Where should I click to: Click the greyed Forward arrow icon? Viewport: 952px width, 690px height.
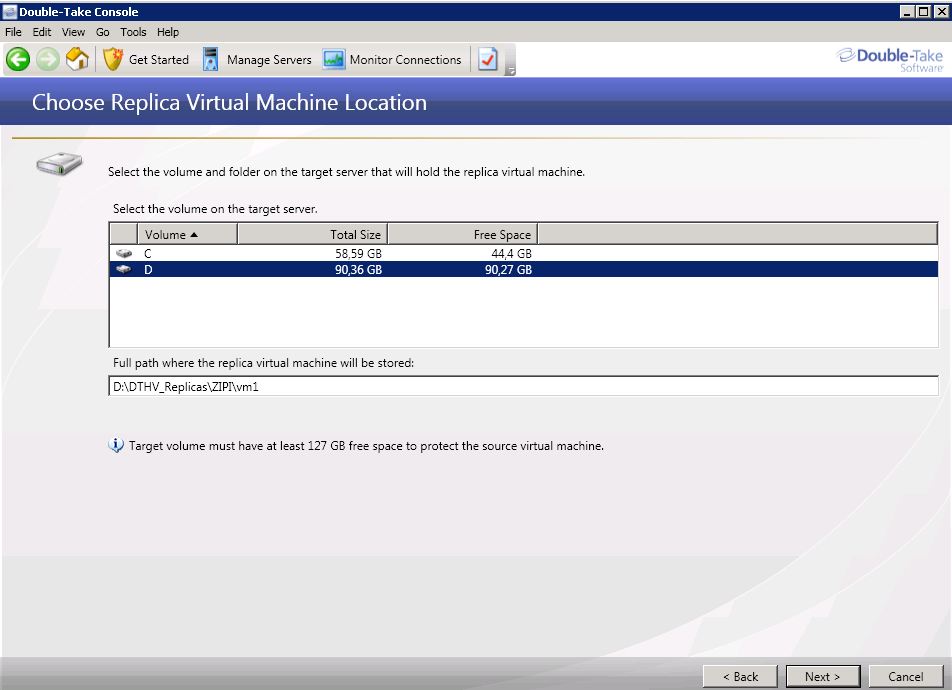(47, 60)
